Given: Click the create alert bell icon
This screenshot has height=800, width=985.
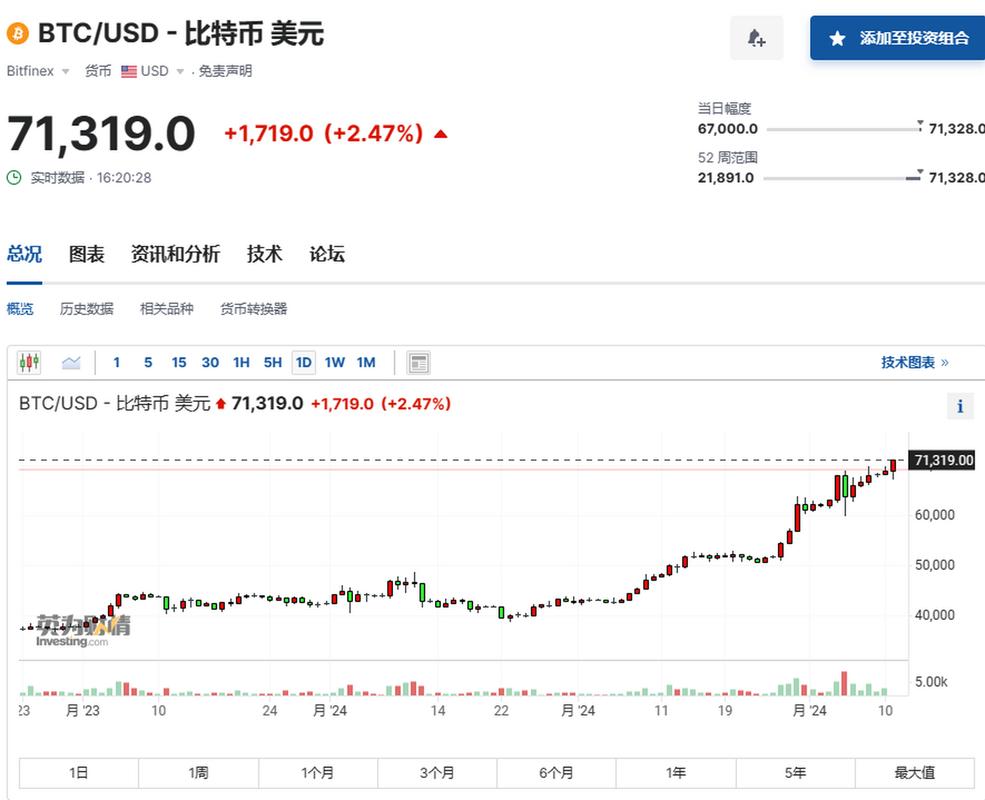Looking at the screenshot, I should point(757,38).
